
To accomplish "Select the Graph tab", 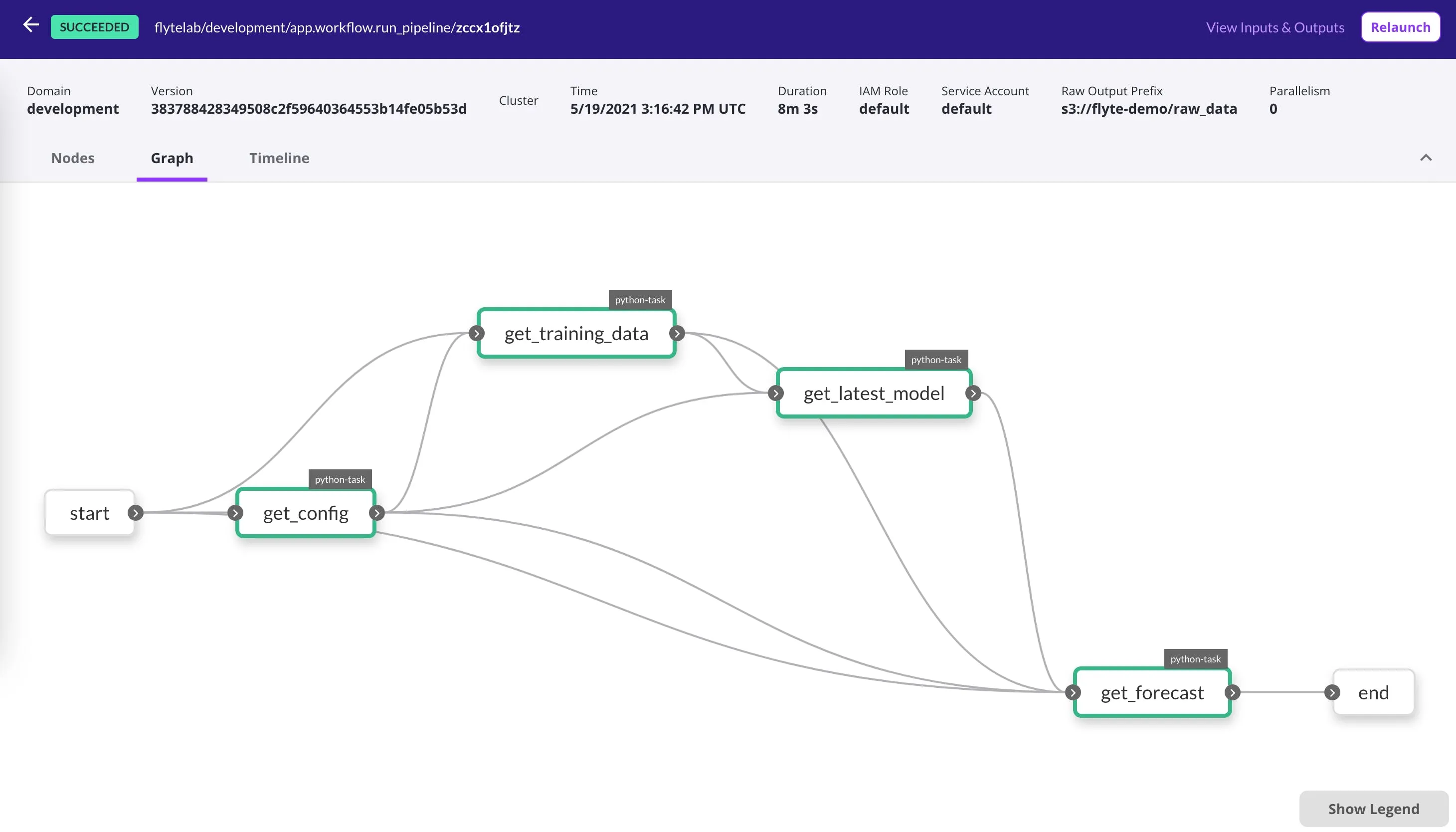I will (172, 158).
